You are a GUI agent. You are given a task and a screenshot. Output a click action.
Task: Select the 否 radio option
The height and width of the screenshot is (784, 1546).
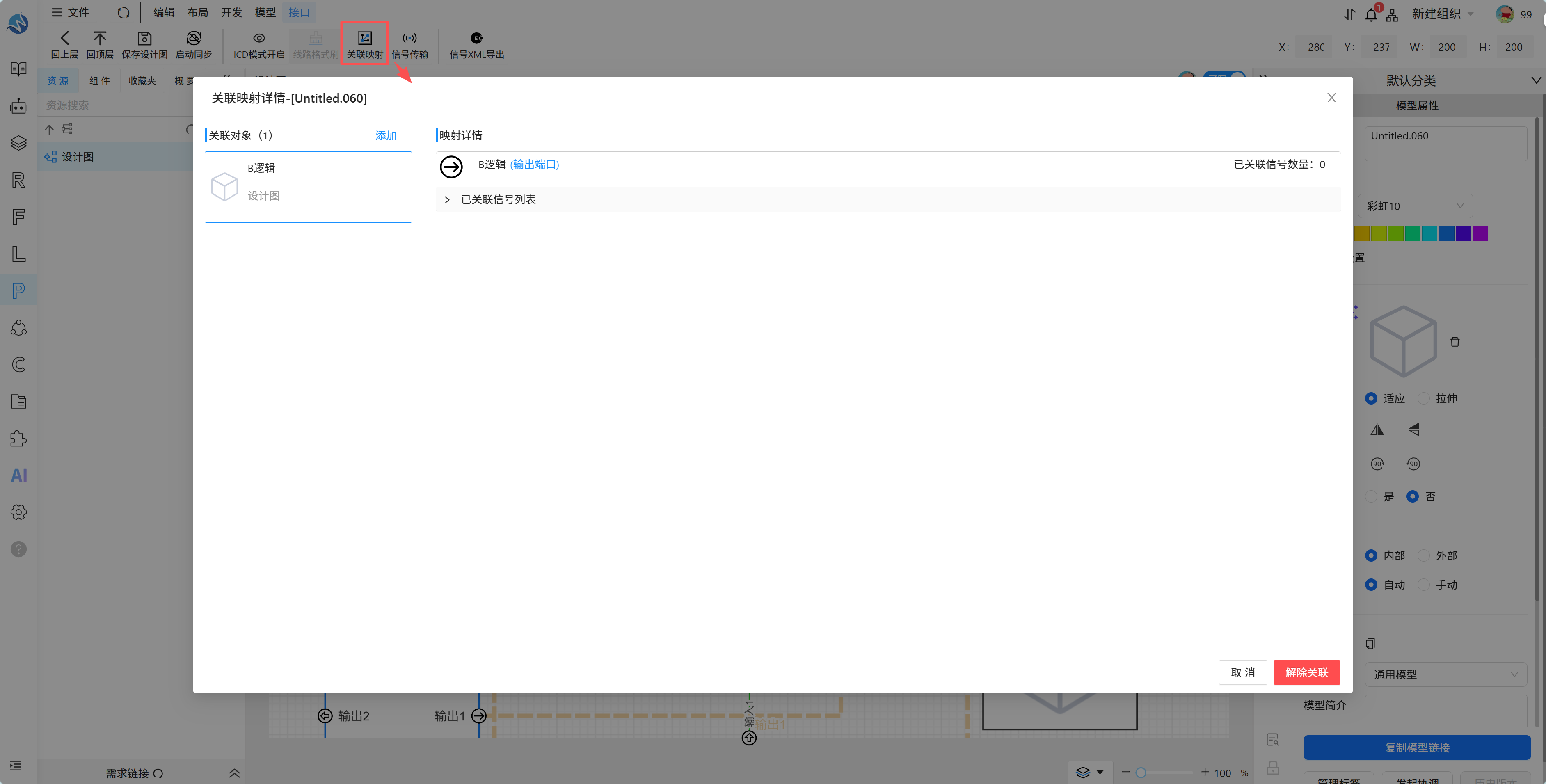tap(1412, 496)
